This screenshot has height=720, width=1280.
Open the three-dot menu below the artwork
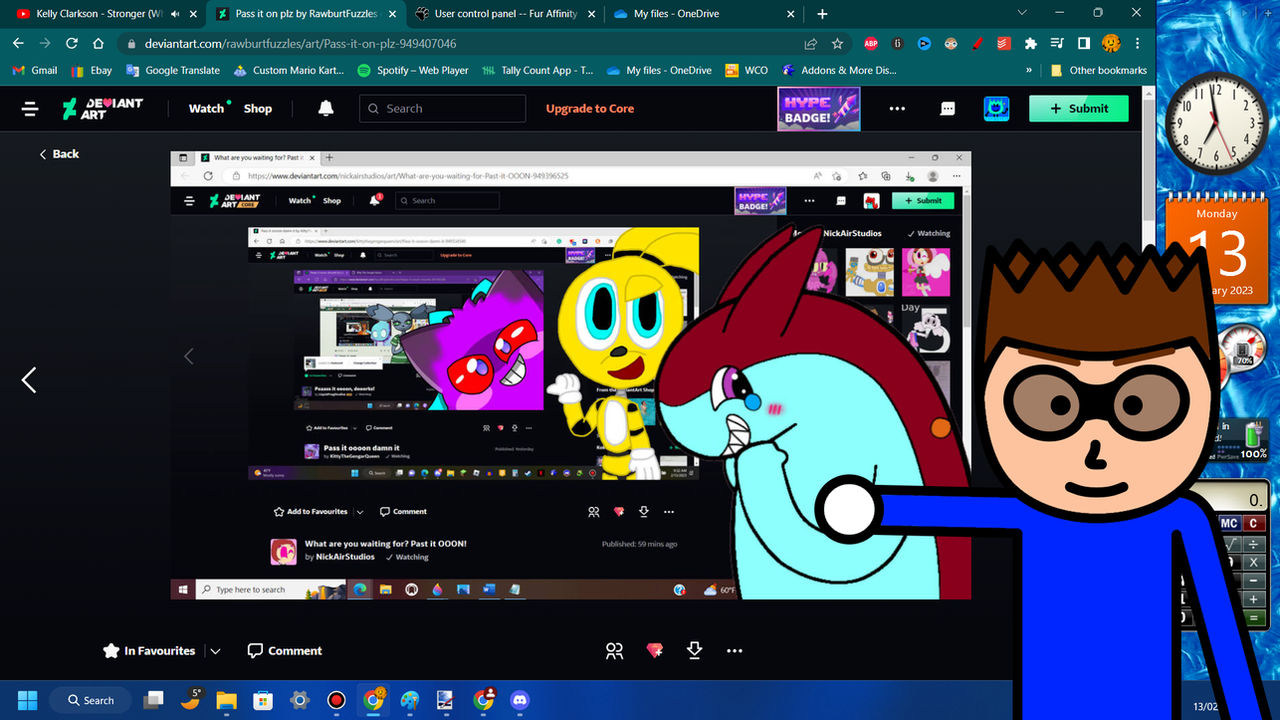pyautogui.click(x=735, y=651)
